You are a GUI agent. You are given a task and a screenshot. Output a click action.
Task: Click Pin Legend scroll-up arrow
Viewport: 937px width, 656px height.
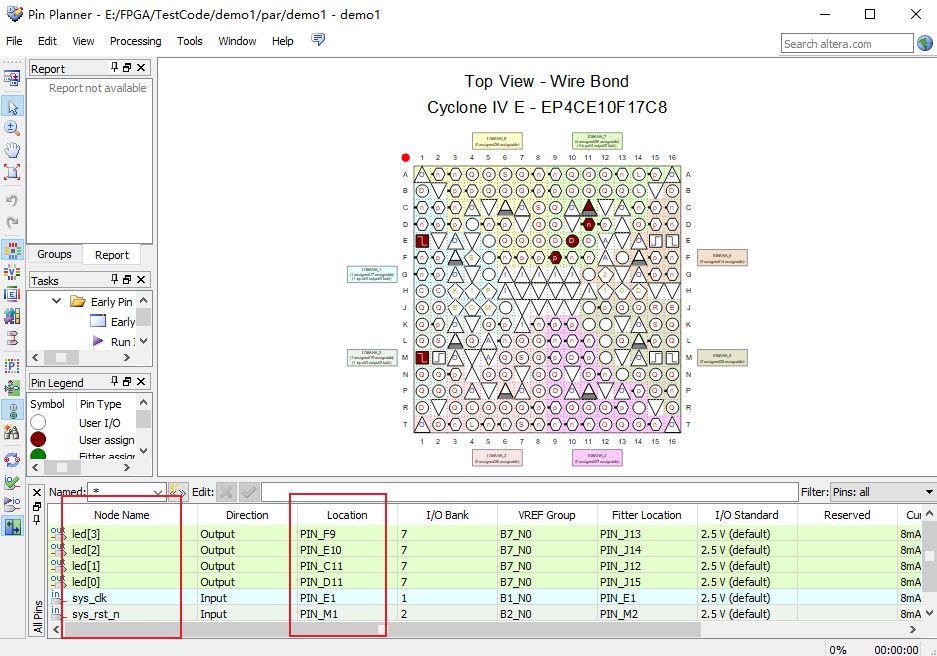pyautogui.click(x=143, y=403)
